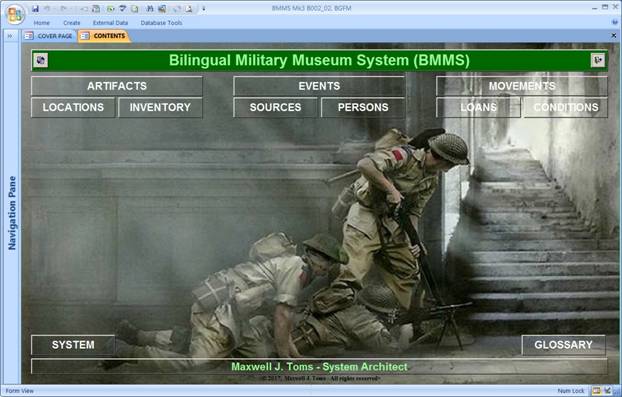Click the Find binoculars icon in quick toolbar
The width and height of the screenshot is (622, 397).
150,8
